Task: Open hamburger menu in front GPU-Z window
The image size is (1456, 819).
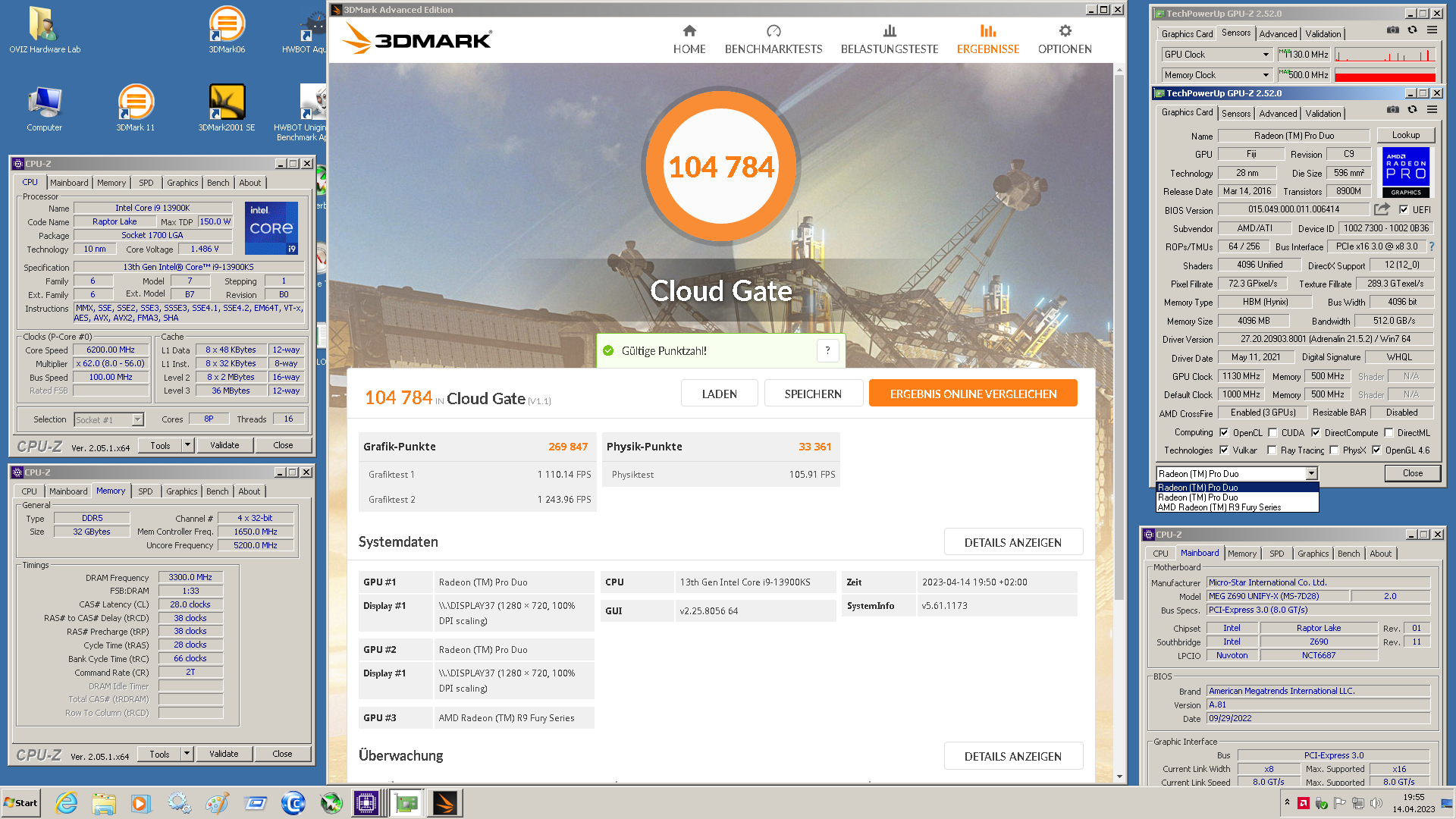Action: pos(1432,110)
